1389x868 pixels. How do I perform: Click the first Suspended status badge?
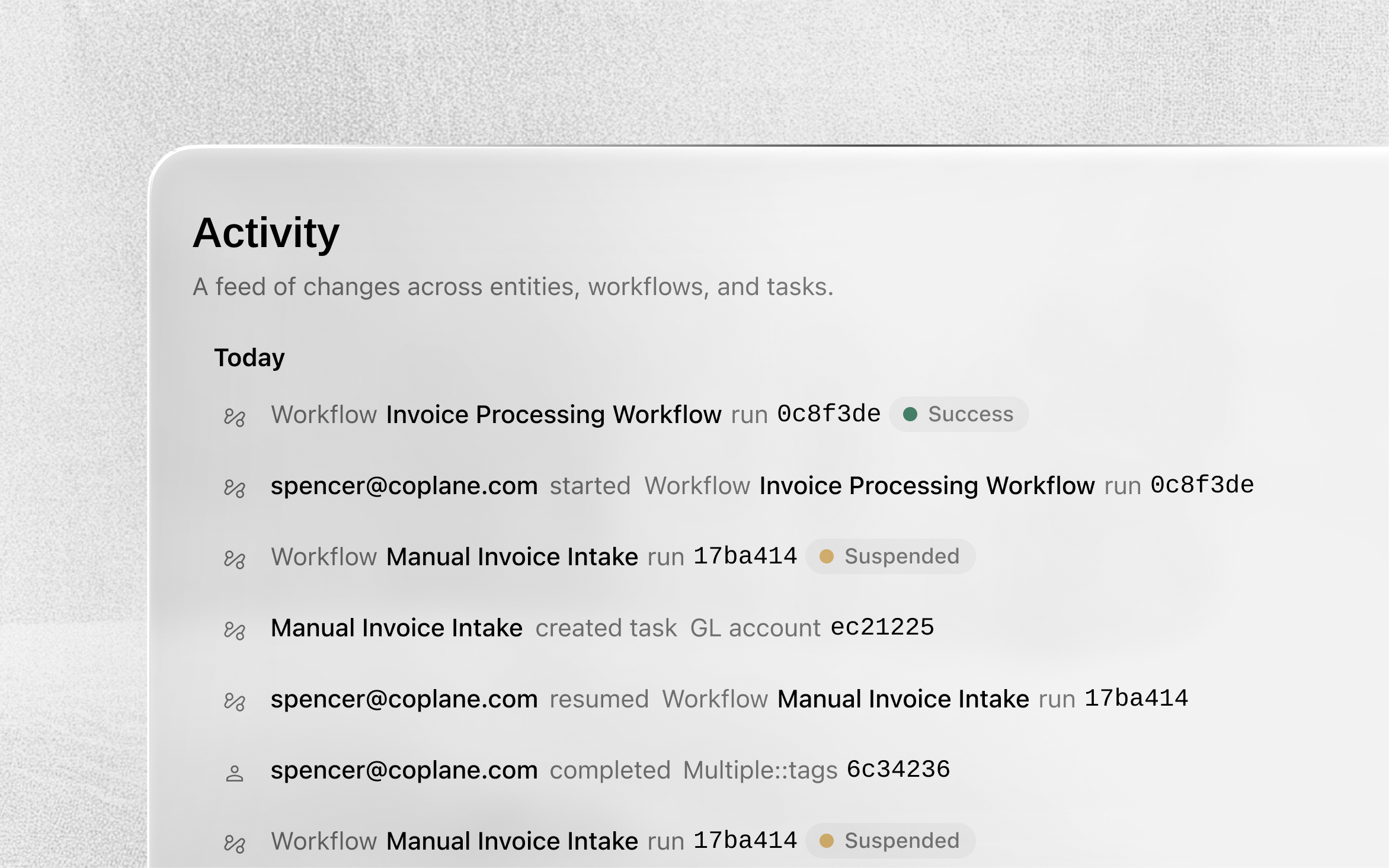(891, 556)
